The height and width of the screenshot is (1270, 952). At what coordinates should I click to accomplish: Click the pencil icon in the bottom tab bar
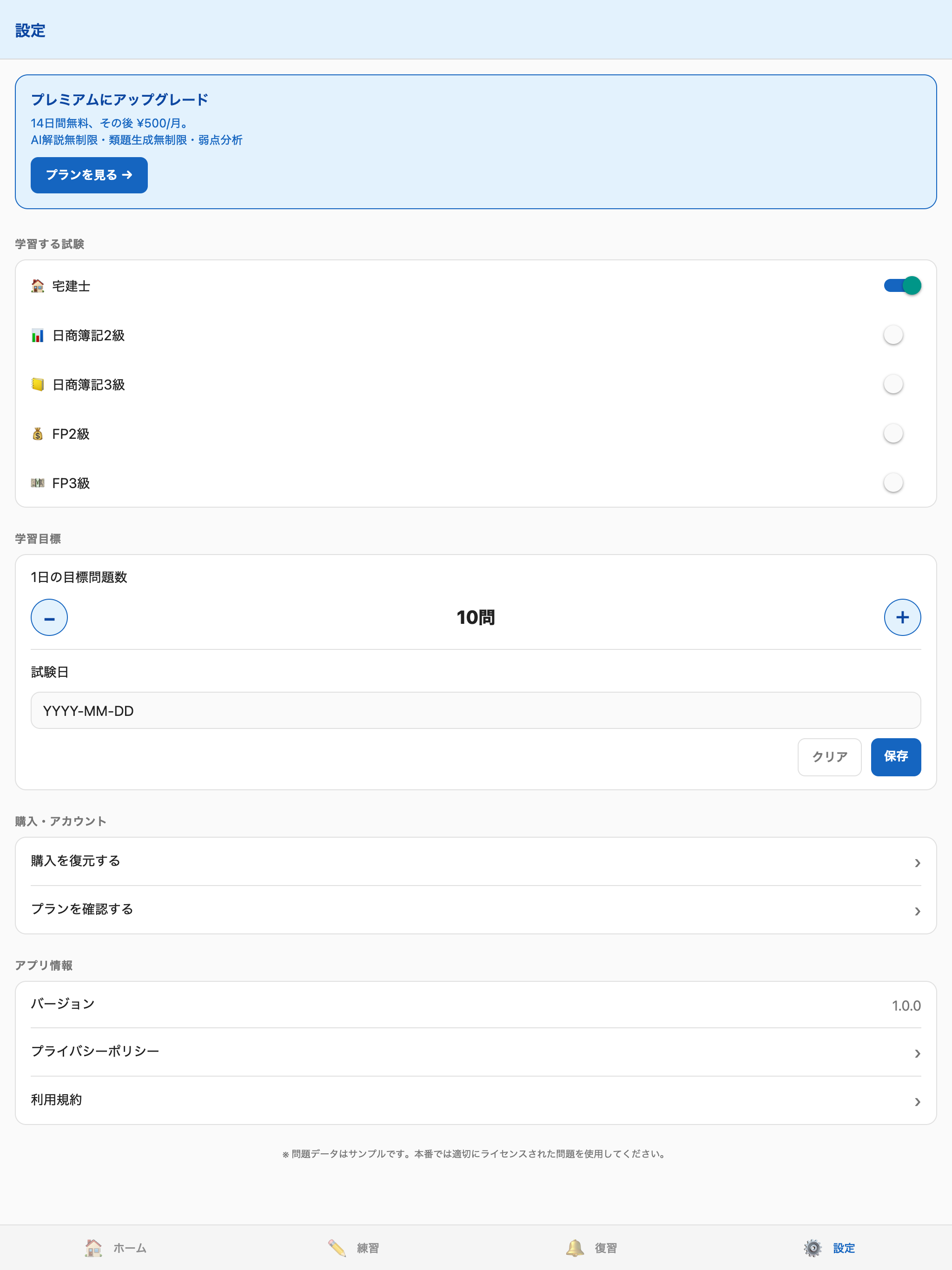[x=337, y=1248]
